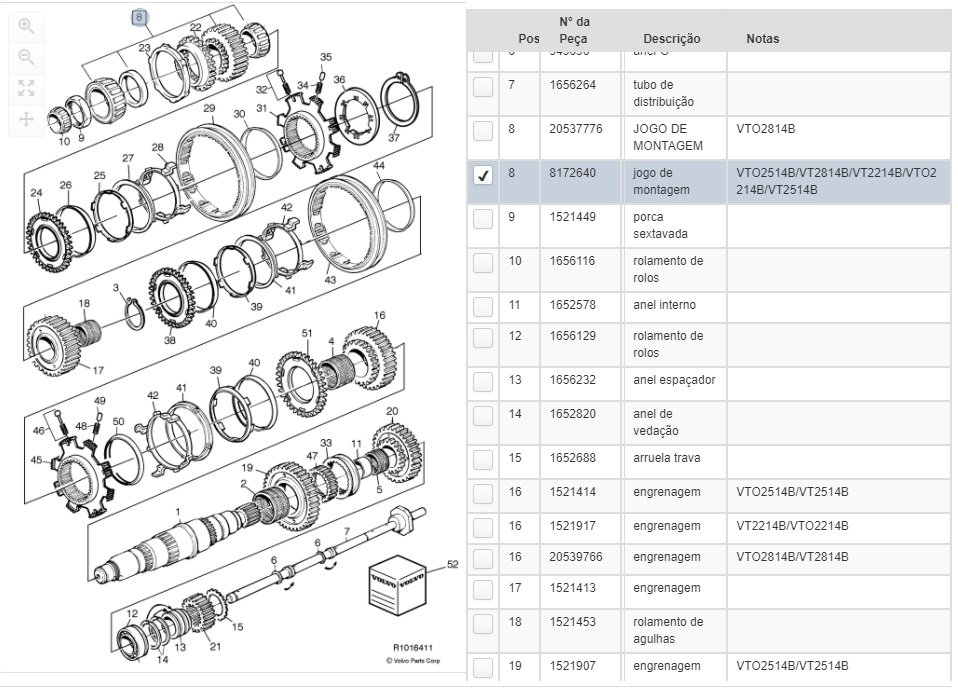Select callout 1 on the main shaft drawing
This screenshot has width=958, height=688.
click(x=178, y=512)
